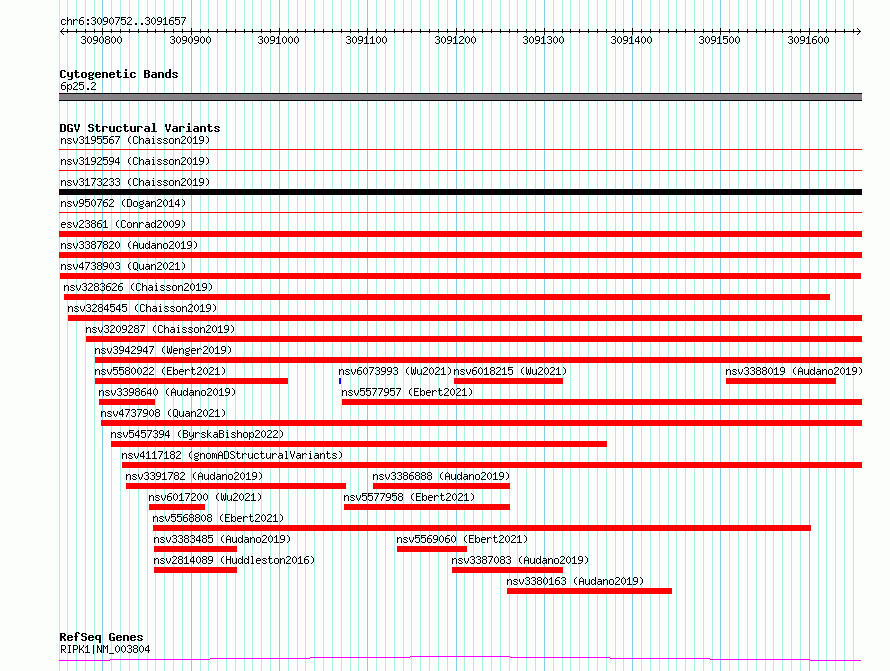Open nsv5569060 (Ebert2021) label
This screenshot has width=890, height=671.
pos(462,539)
